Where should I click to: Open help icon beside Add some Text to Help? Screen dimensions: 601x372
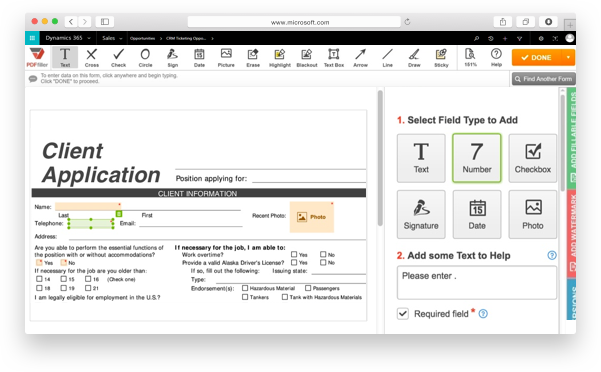click(x=552, y=255)
